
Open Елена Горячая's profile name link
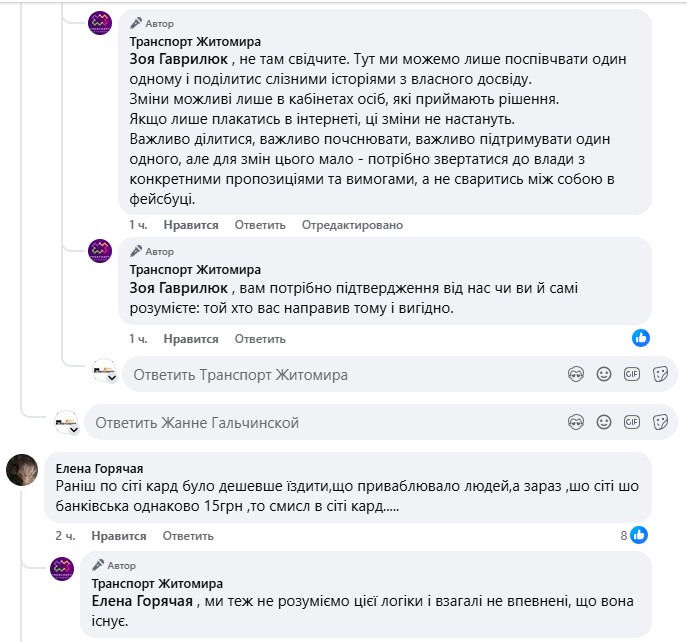coord(100,468)
